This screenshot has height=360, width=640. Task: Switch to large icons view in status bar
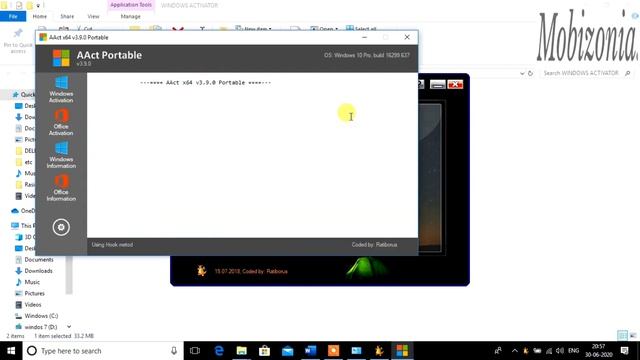click(633, 336)
